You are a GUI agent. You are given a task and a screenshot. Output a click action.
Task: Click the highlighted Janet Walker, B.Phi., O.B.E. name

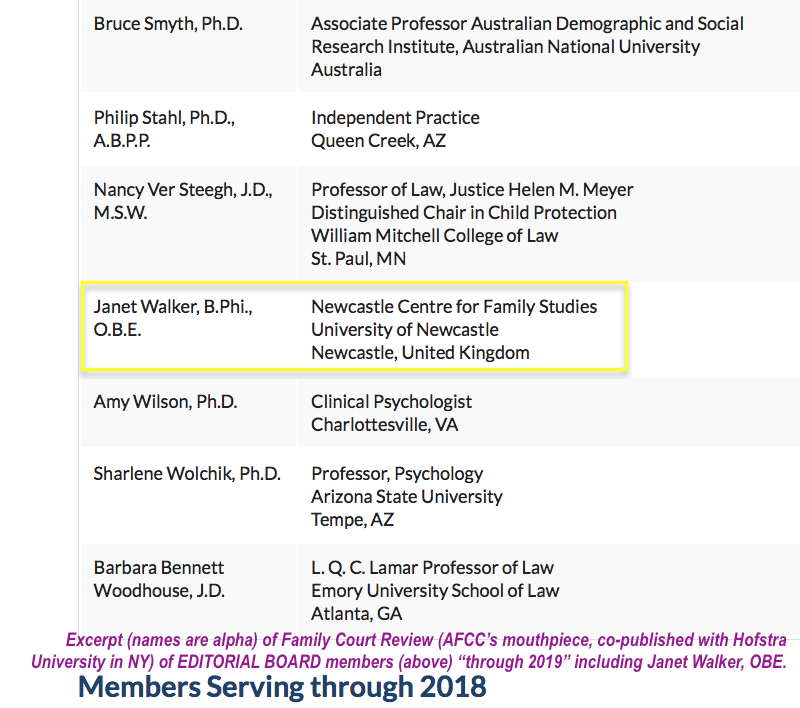coord(172,318)
